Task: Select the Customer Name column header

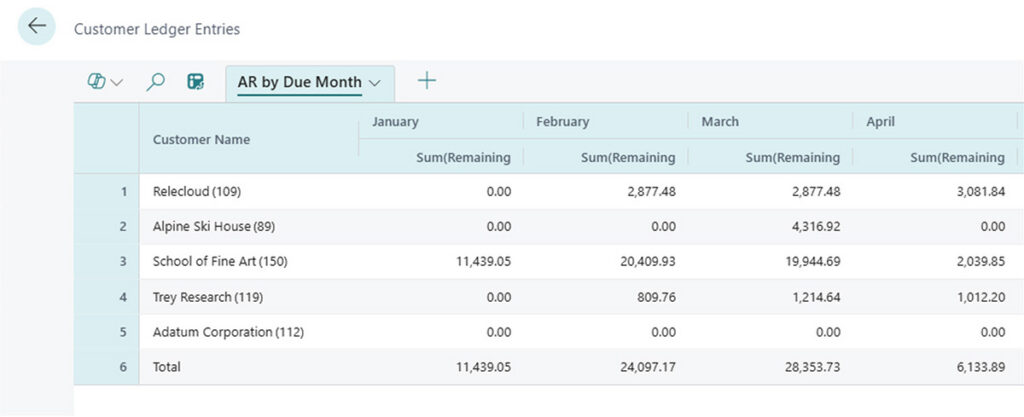Action: pos(201,140)
